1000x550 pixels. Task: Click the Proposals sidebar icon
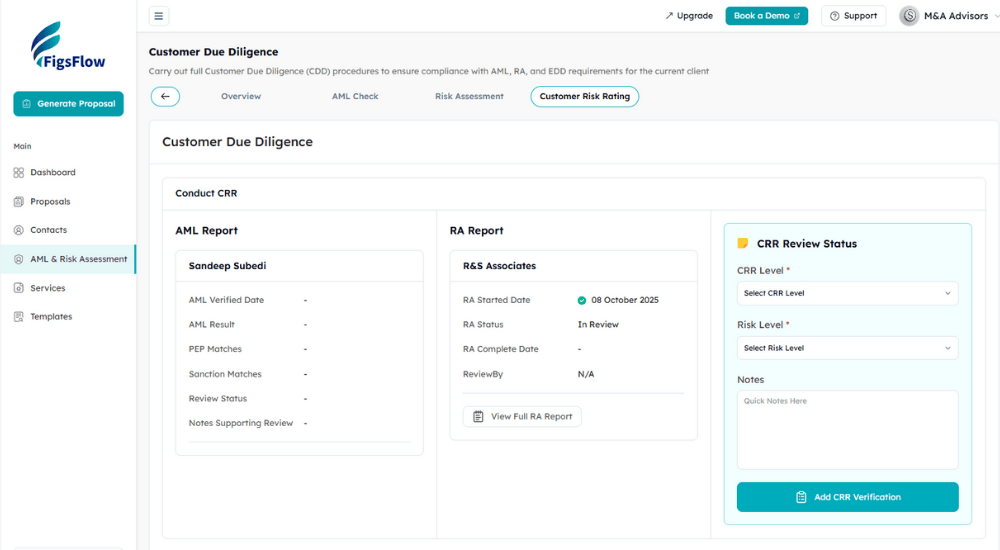(x=18, y=202)
